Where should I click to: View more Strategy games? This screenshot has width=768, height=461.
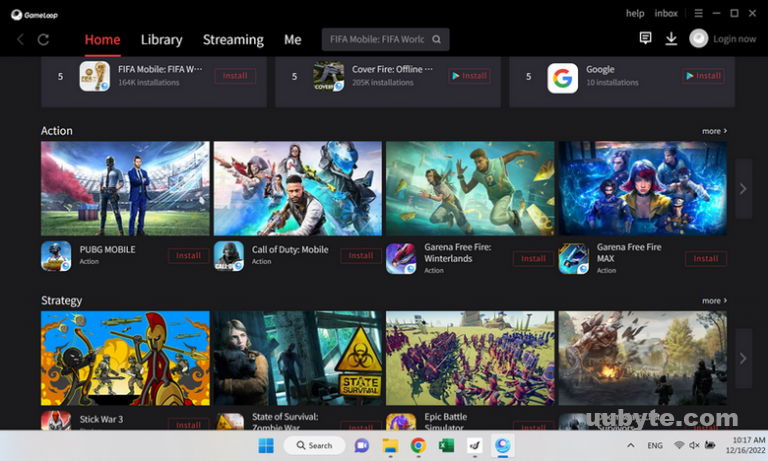click(x=714, y=300)
